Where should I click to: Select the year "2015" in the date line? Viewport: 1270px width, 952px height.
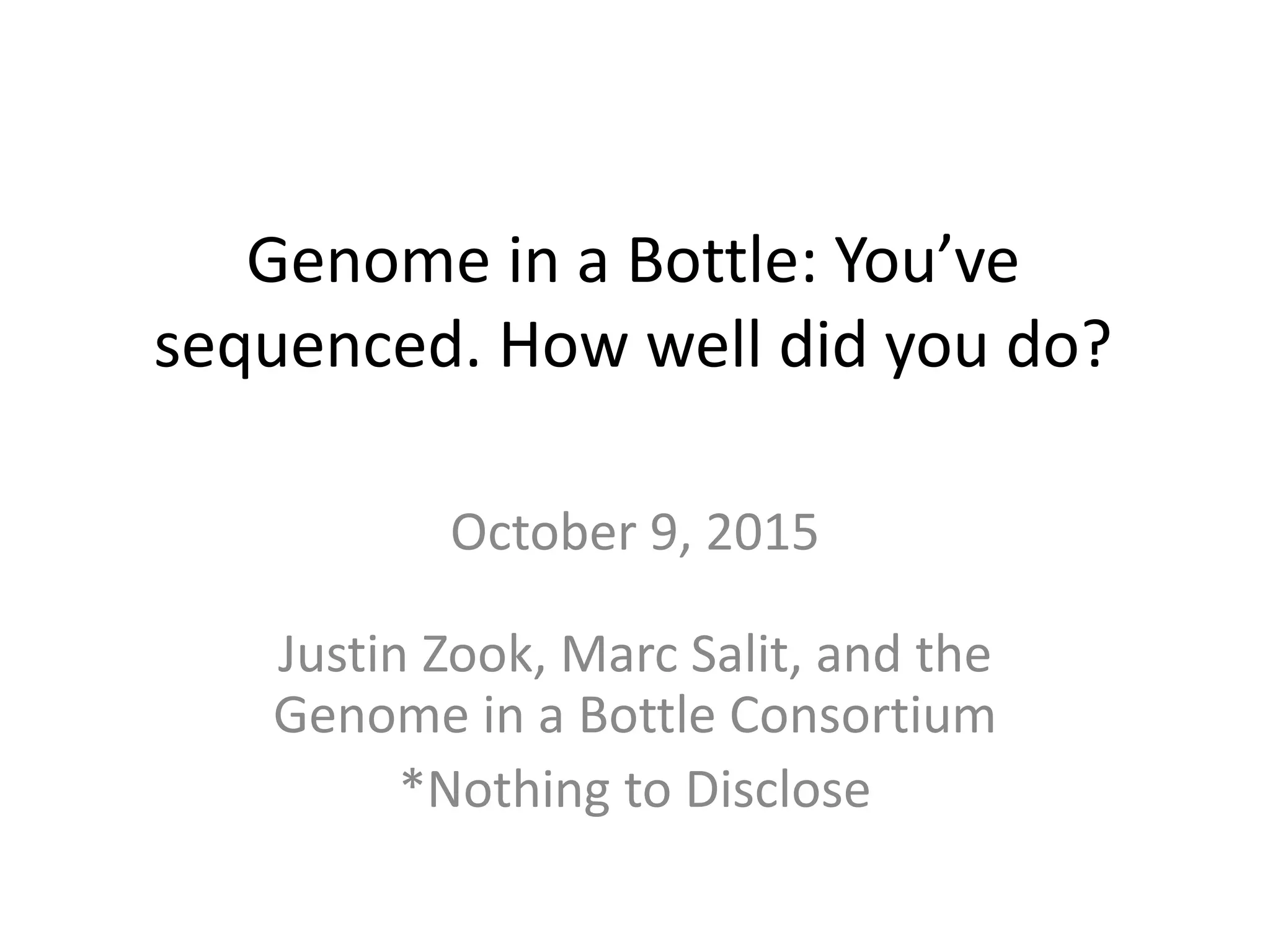(x=762, y=532)
